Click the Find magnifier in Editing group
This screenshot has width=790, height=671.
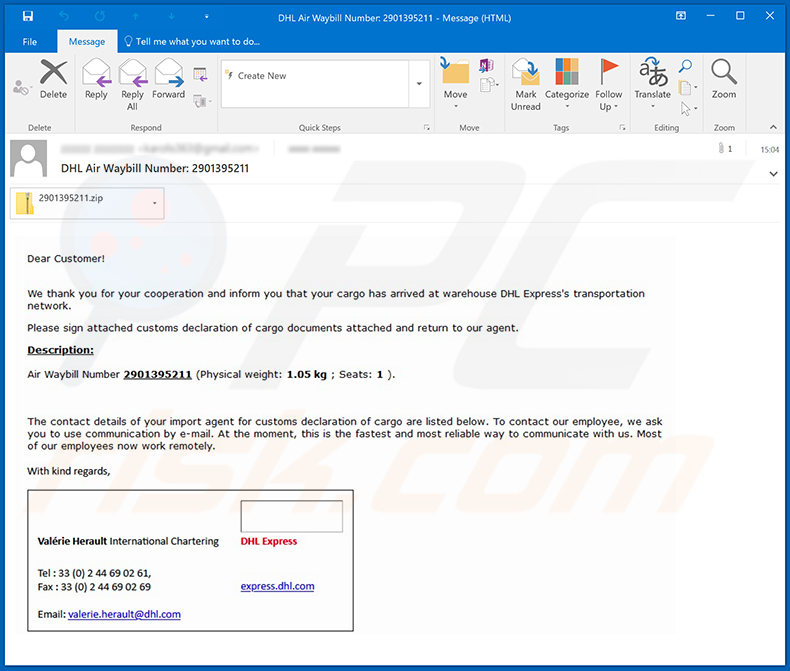pos(686,65)
